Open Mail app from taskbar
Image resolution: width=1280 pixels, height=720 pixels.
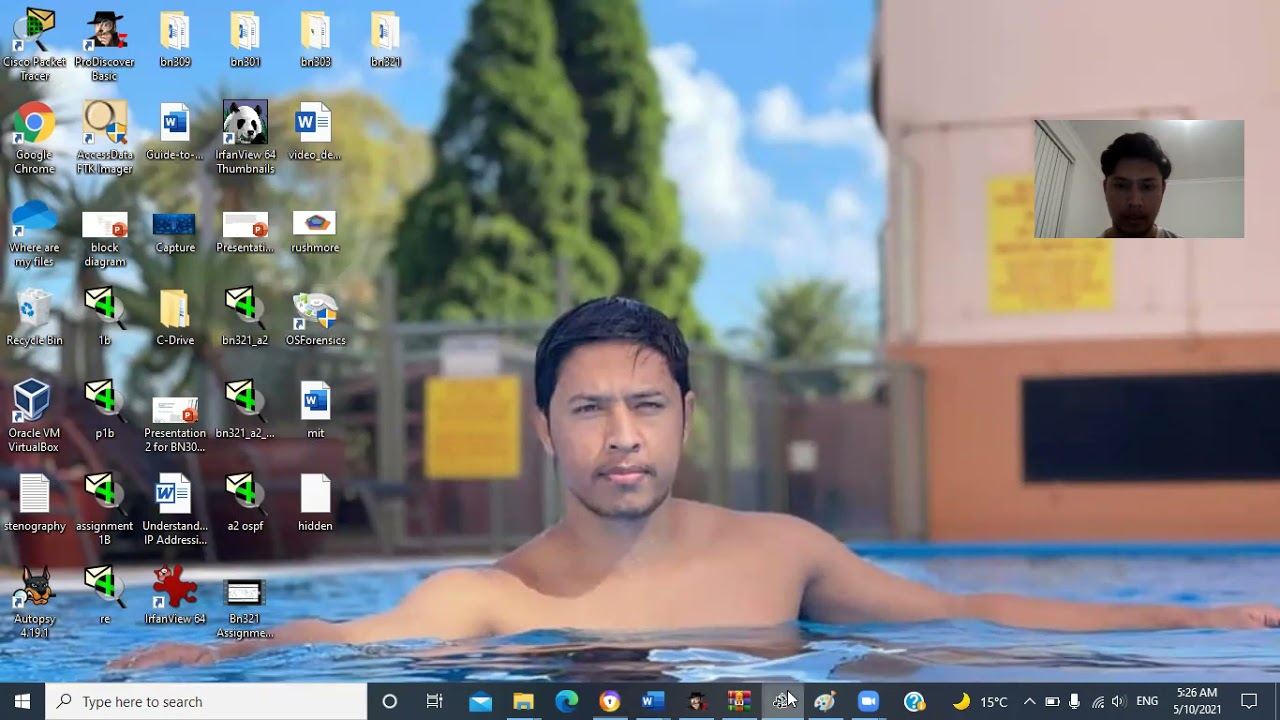pos(480,701)
